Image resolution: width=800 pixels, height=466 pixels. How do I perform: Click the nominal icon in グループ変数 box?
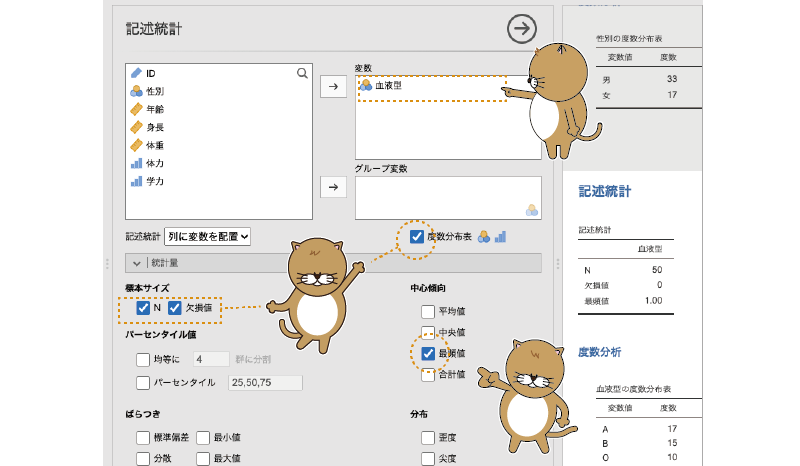tap(532, 210)
